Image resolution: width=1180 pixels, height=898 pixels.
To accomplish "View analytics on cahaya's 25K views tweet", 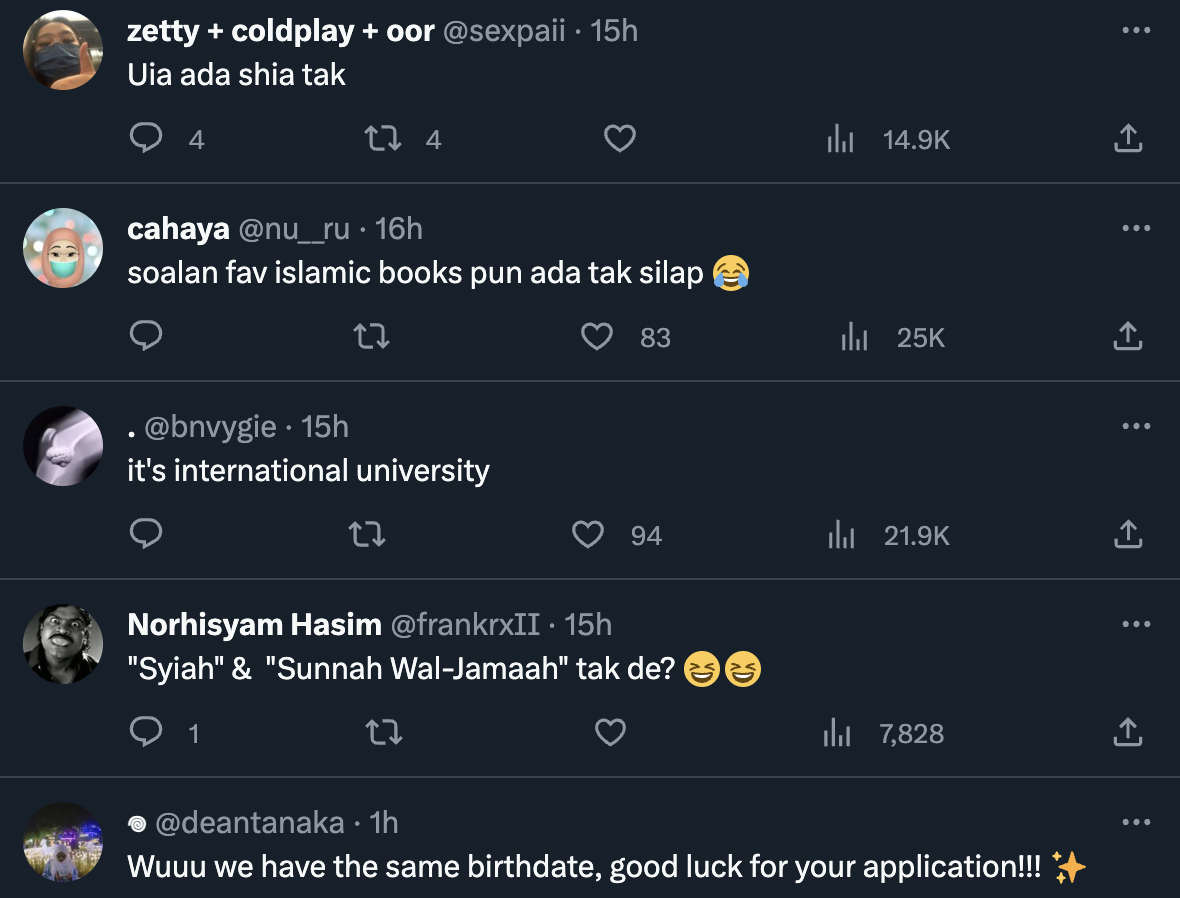I will [x=853, y=337].
